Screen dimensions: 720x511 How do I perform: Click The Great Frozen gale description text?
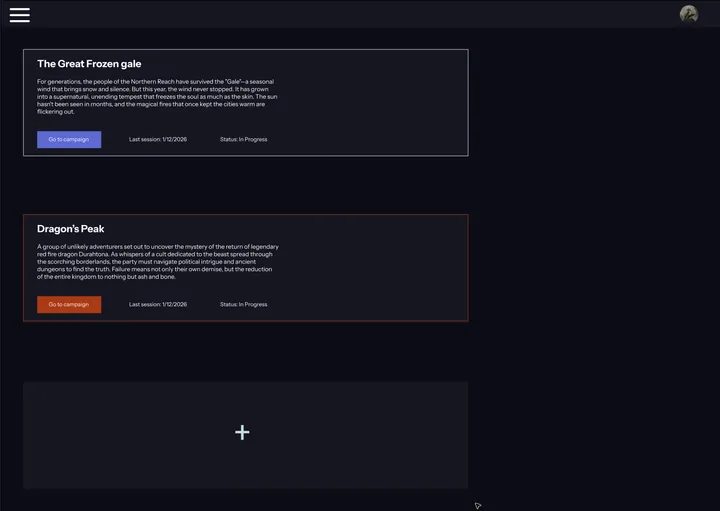pyautogui.click(x=155, y=96)
